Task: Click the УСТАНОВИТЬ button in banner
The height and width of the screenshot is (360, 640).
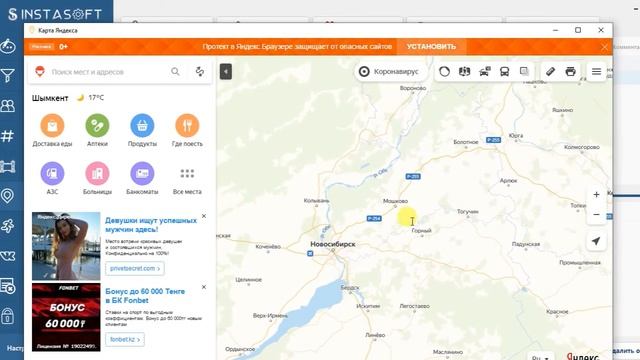Action: [431, 47]
